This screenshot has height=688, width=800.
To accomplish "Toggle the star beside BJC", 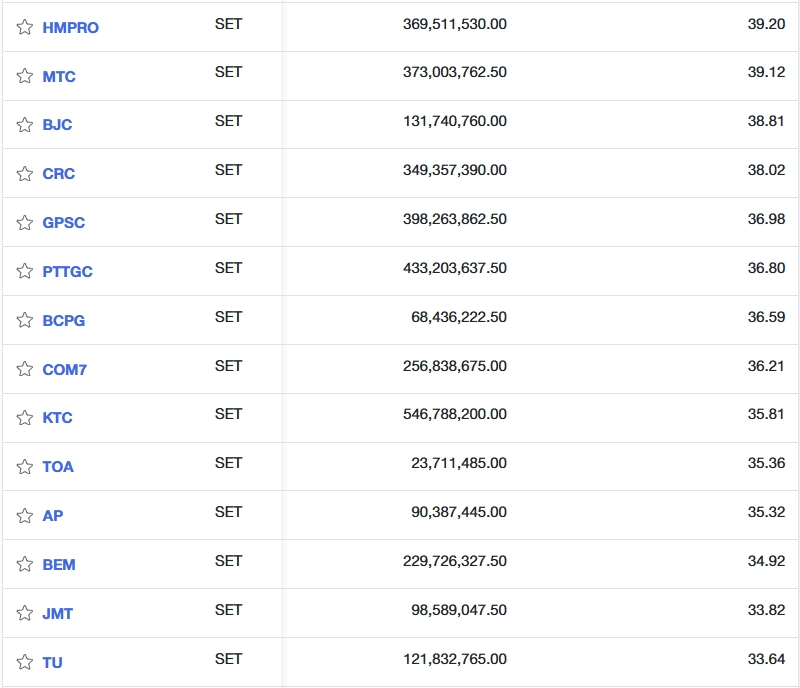I will [25, 125].
